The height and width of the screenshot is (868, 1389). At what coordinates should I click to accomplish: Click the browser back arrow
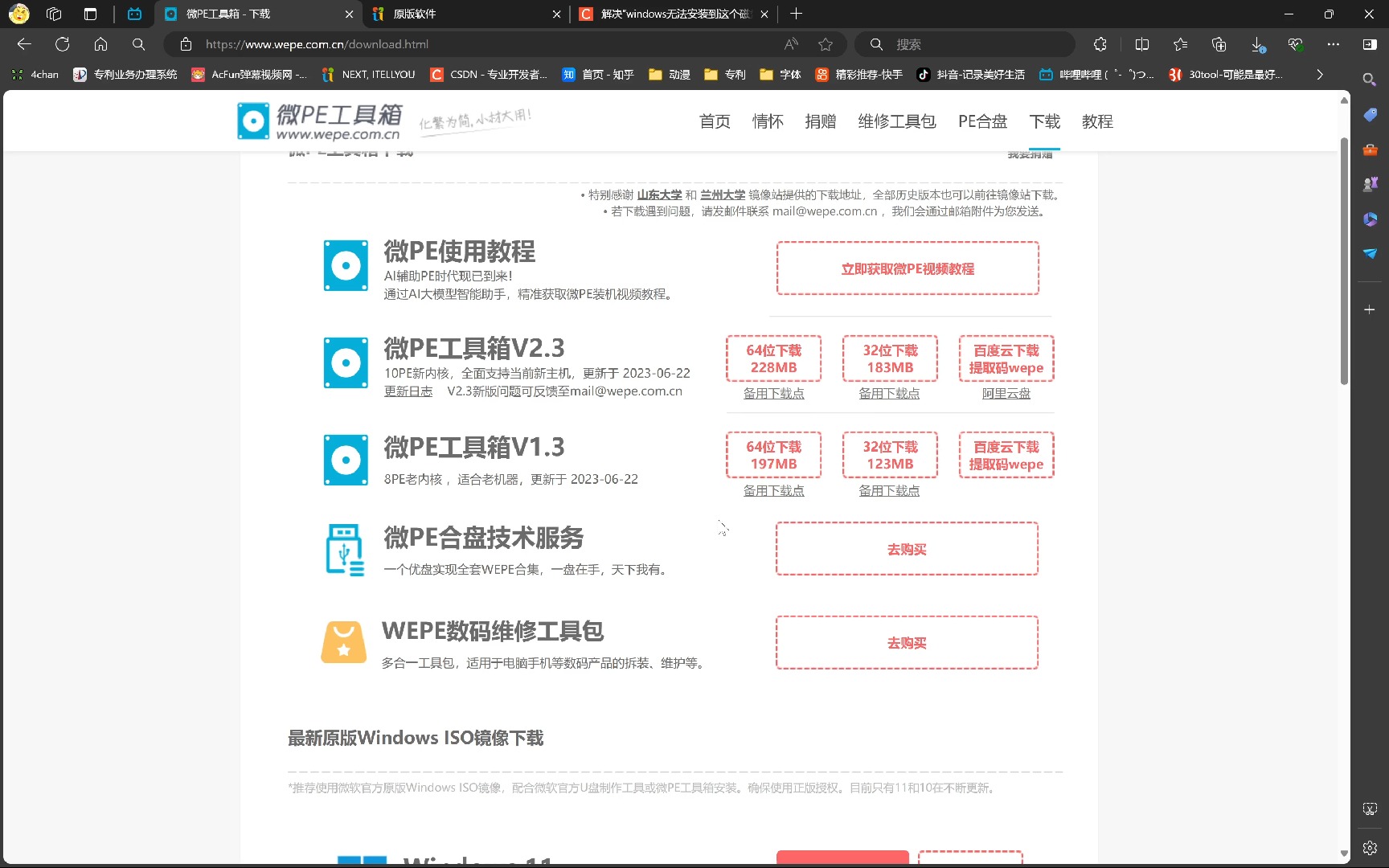click(24, 44)
